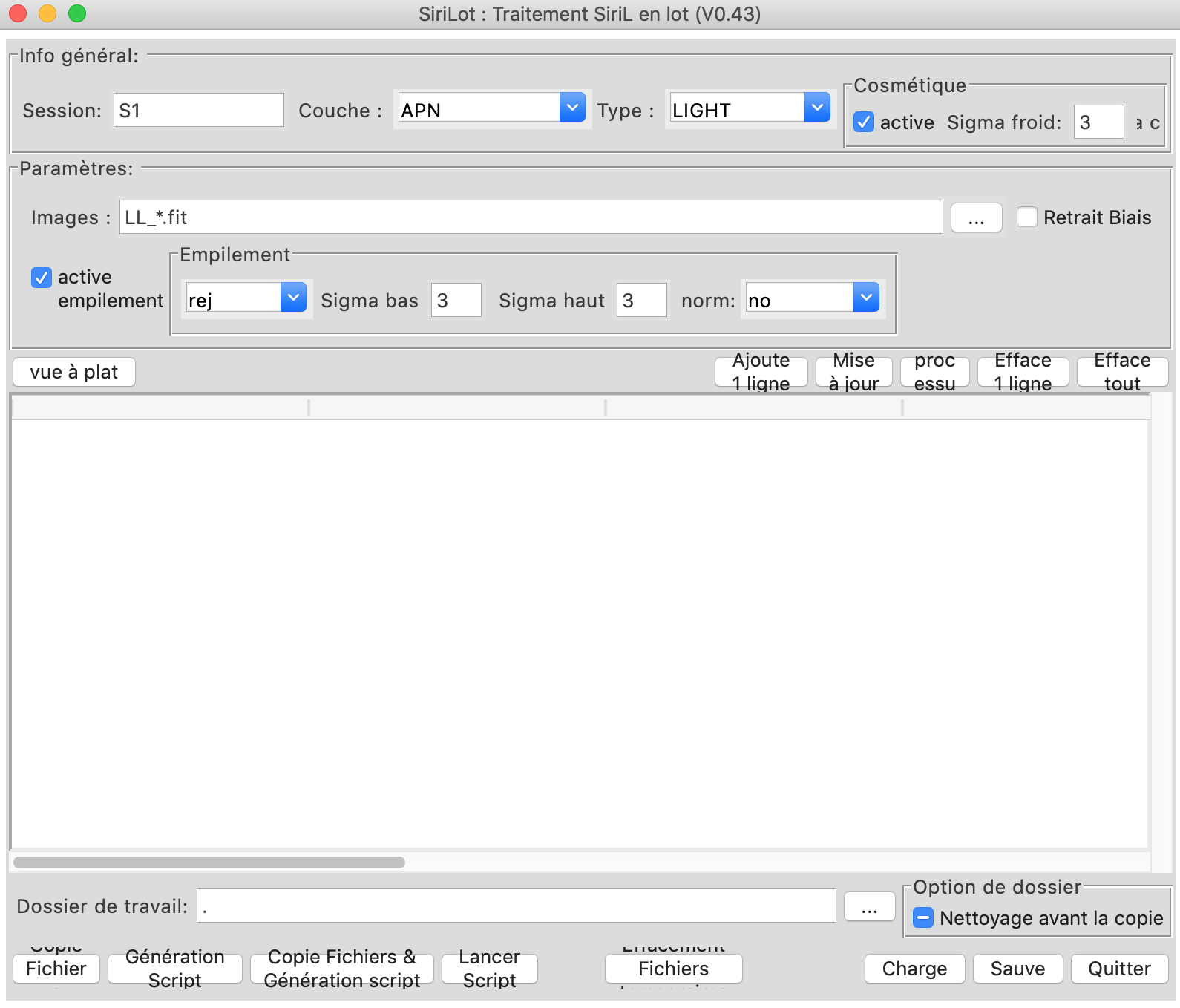Click the Session text field
The height and width of the screenshot is (1008, 1180).
pos(198,110)
